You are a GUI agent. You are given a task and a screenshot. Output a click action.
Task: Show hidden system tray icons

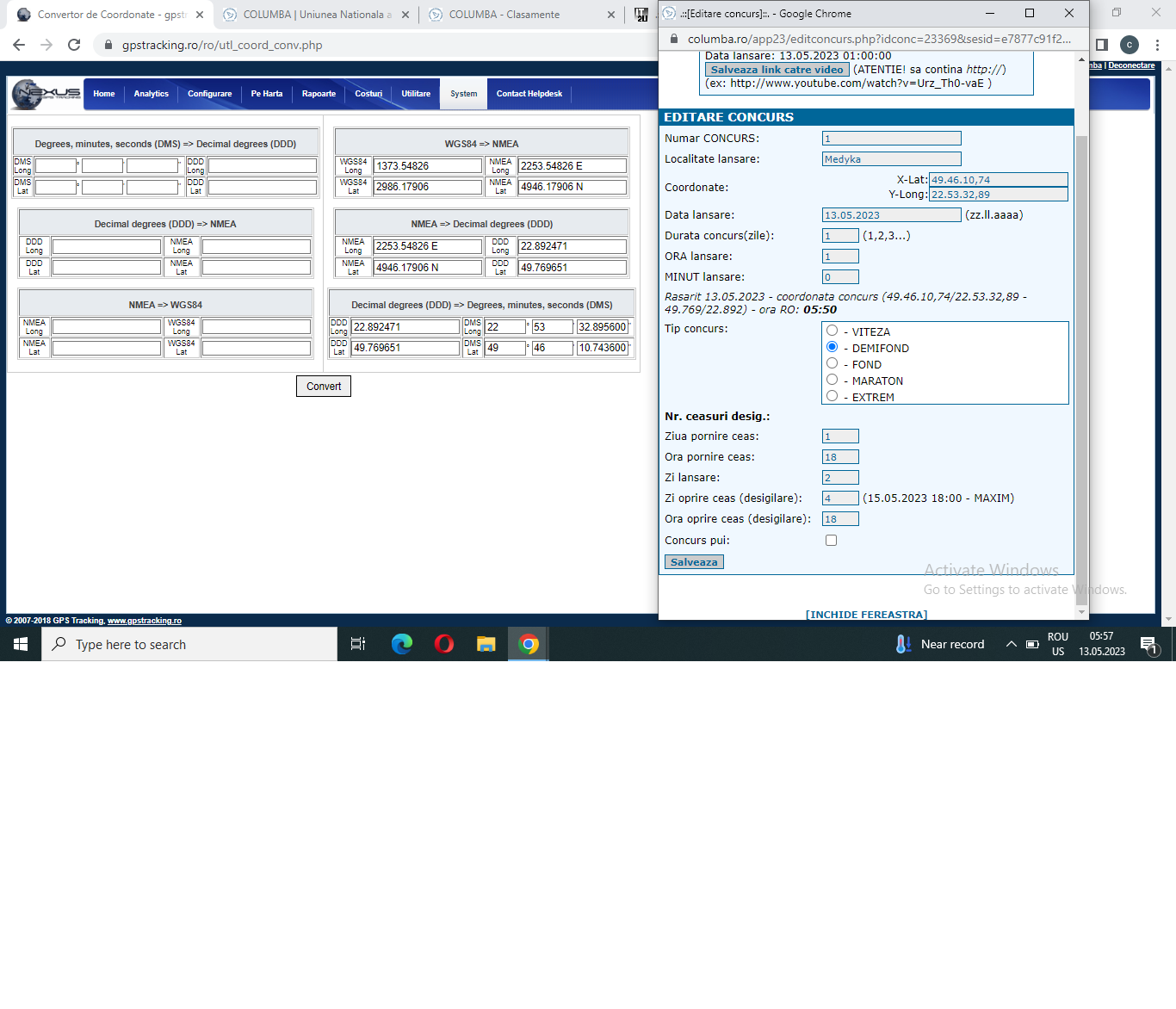tap(1012, 644)
